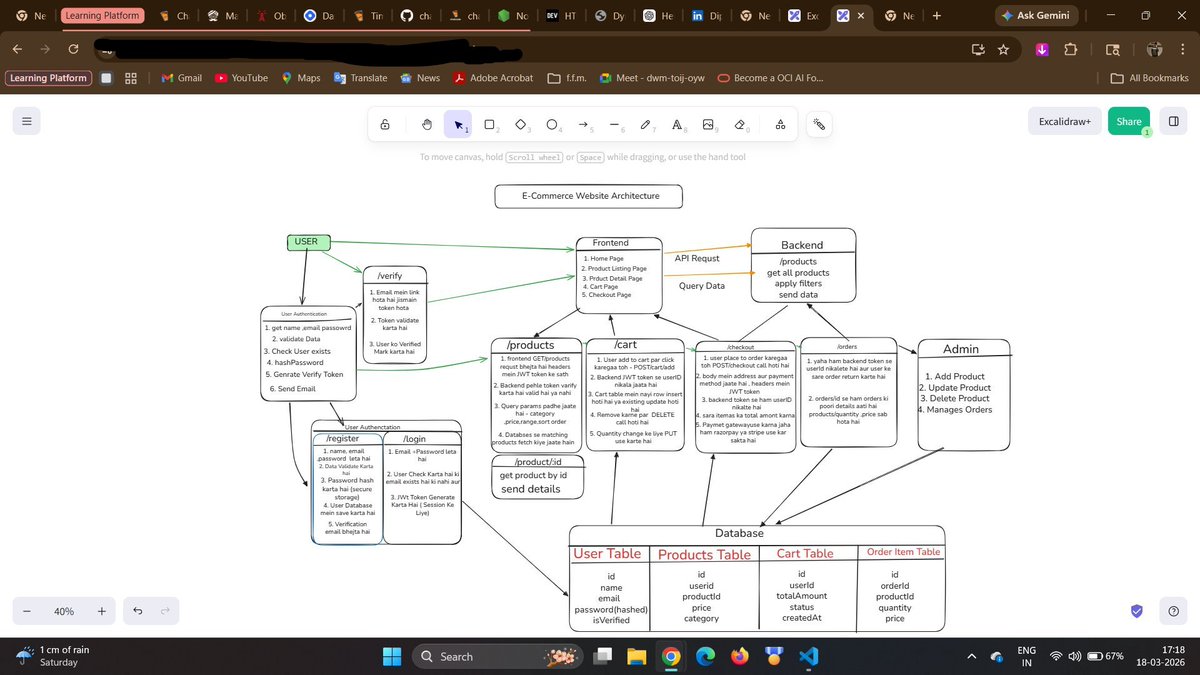Switch to the GitHub browser tab

point(416,16)
